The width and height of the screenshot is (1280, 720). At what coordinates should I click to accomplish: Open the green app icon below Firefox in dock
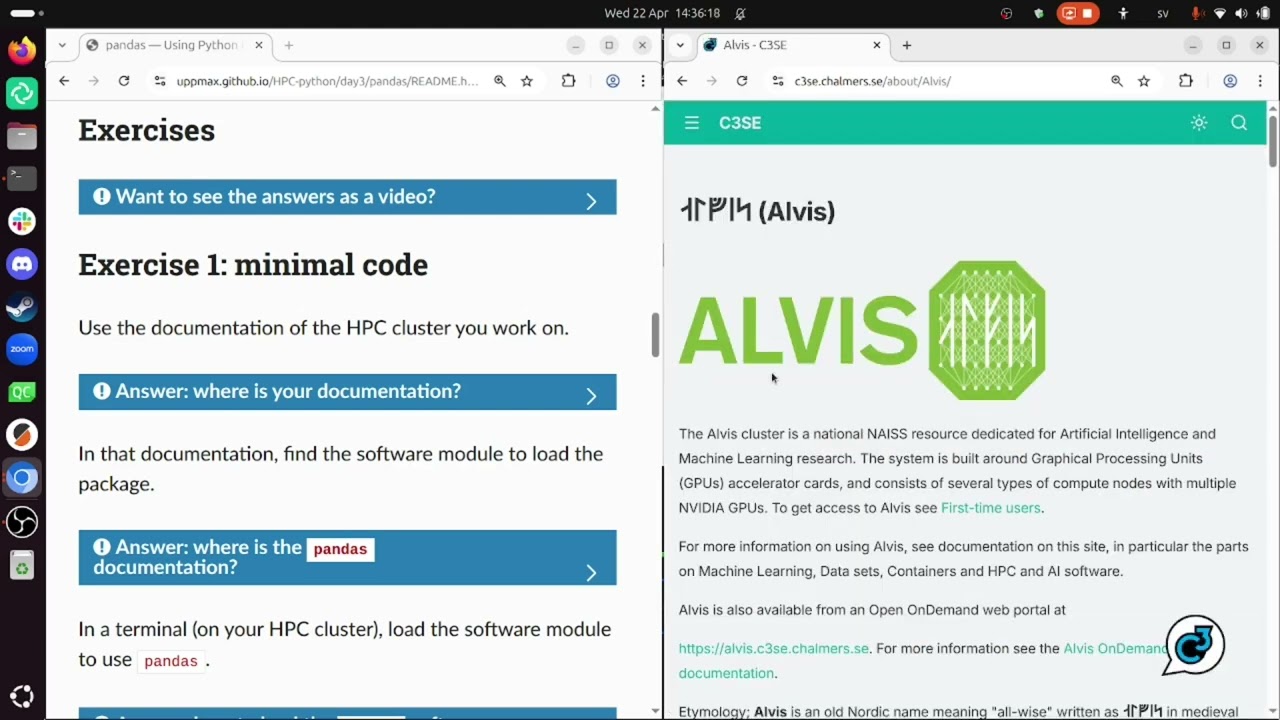click(22, 93)
